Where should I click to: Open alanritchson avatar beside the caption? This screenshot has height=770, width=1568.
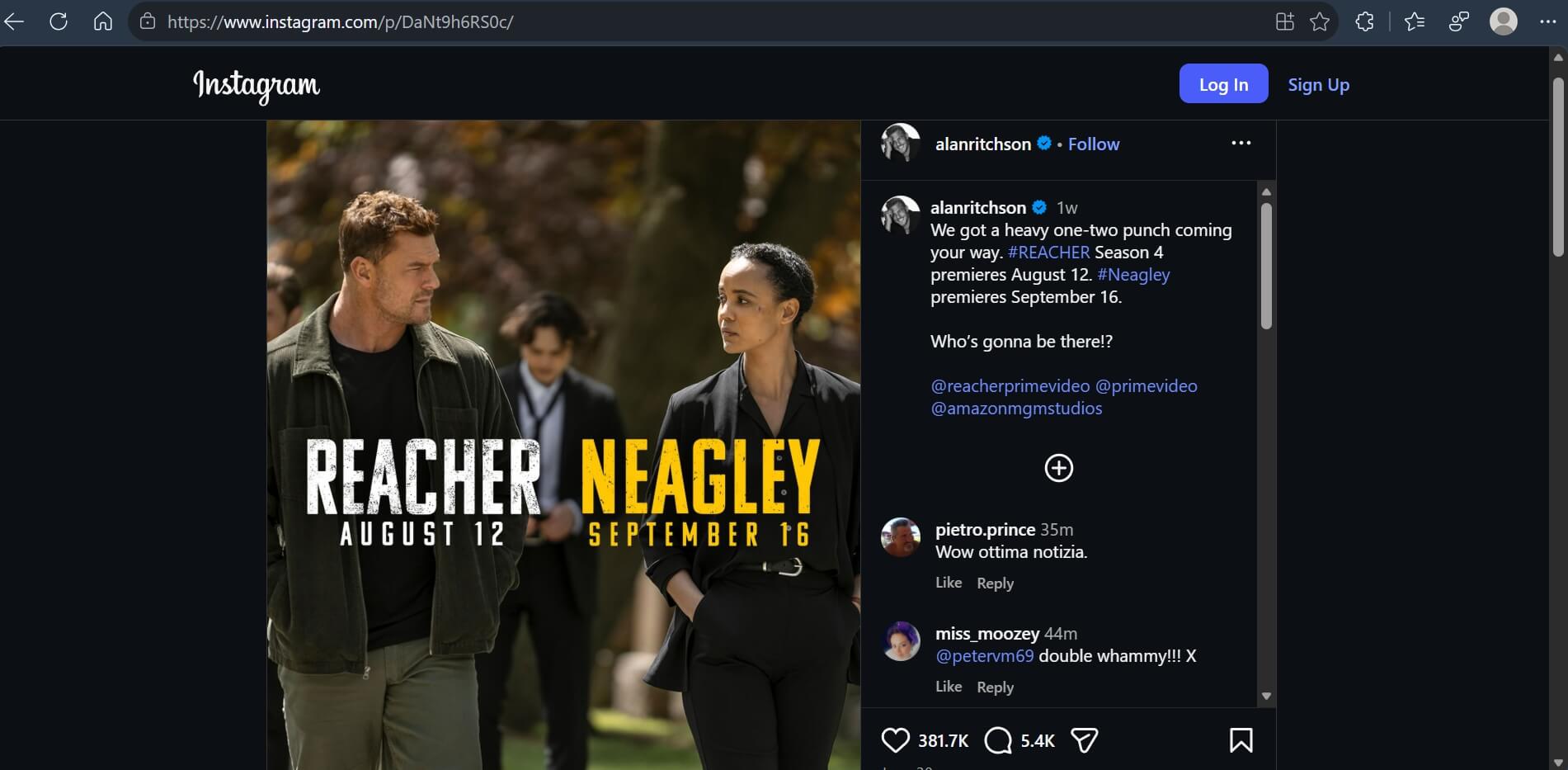pyautogui.click(x=900, y=215)
